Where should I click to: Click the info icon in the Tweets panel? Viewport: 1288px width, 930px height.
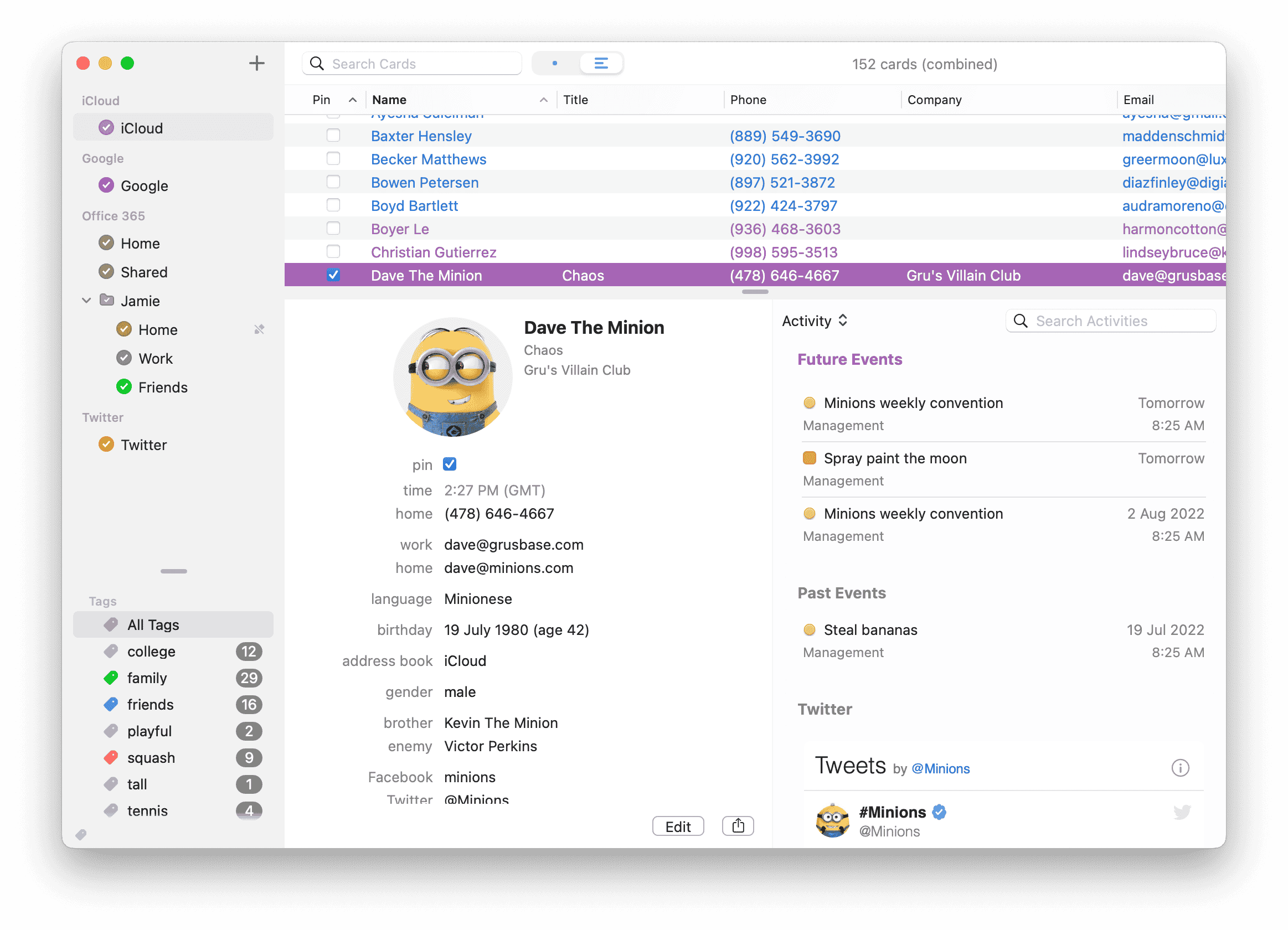1181,768
